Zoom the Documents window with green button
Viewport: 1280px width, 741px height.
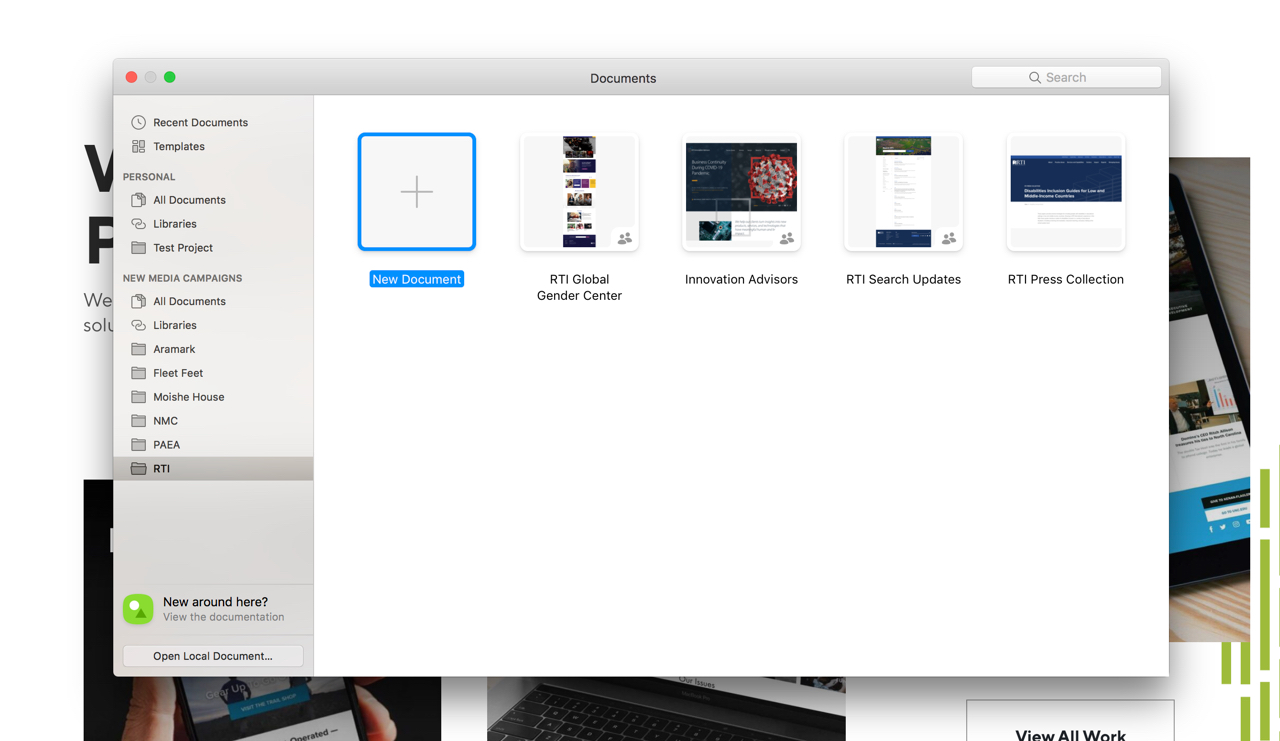click(x=170, y=77)
